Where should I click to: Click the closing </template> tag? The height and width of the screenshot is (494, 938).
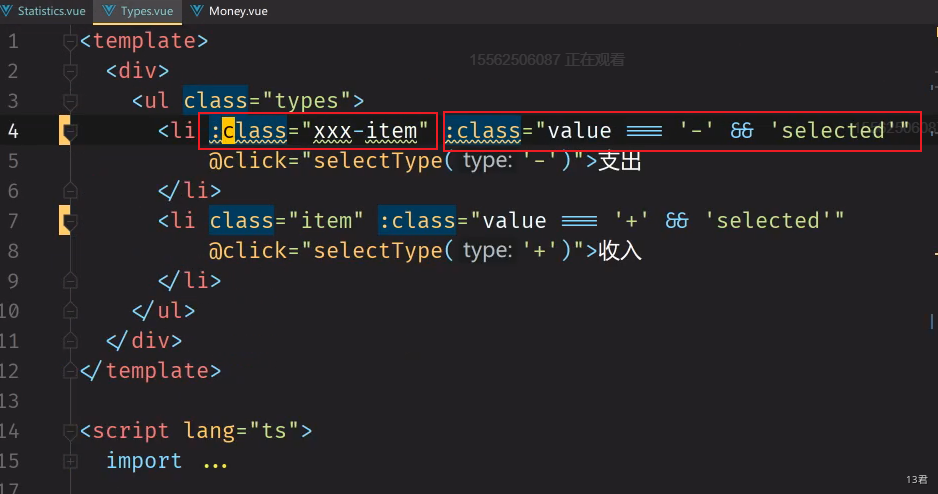[x=150, y=371]
